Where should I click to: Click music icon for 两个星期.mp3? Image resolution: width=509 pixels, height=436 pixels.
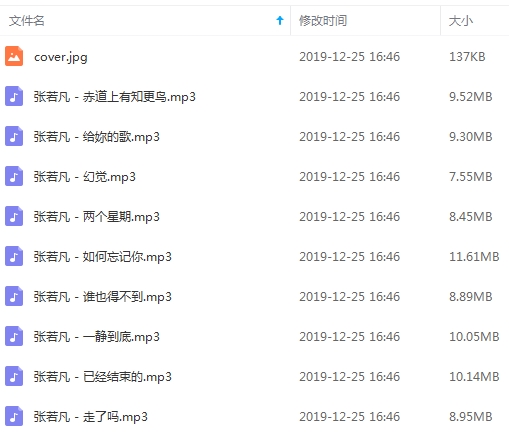point(14,216)
